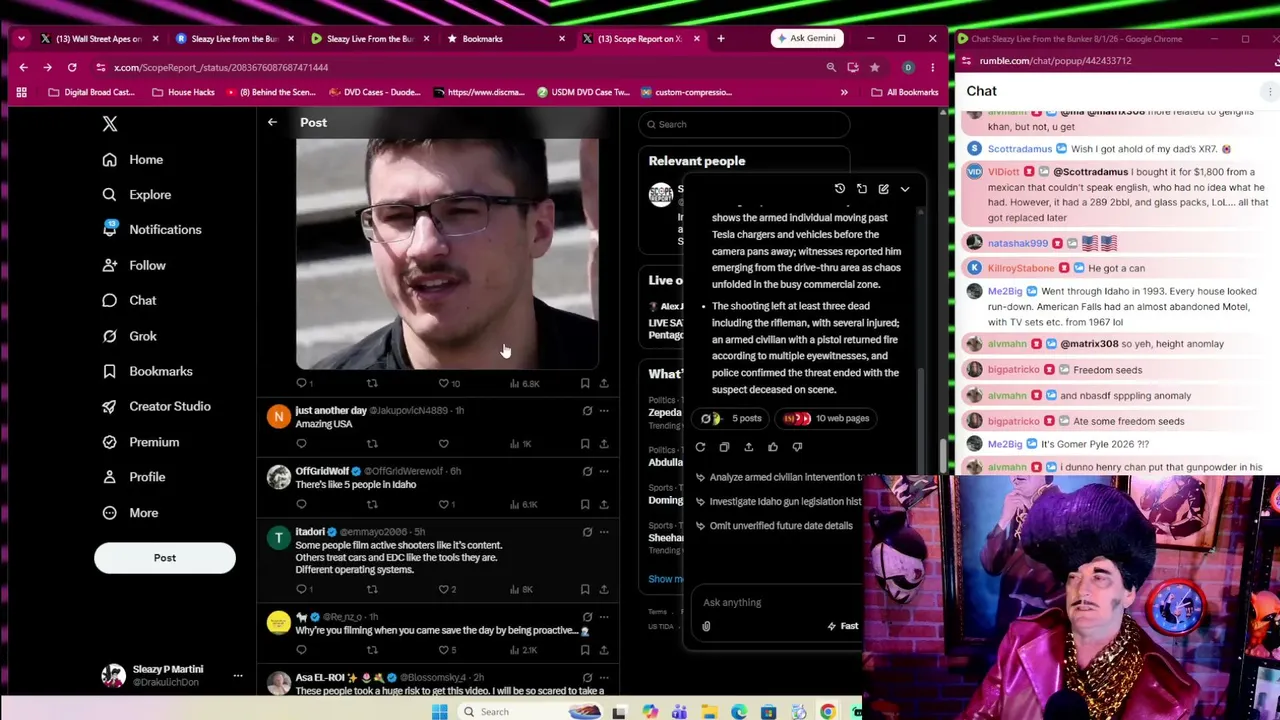Click the white Post button
The width and height of the screenshot is (1280, 720).
click(x=165, y=558)
